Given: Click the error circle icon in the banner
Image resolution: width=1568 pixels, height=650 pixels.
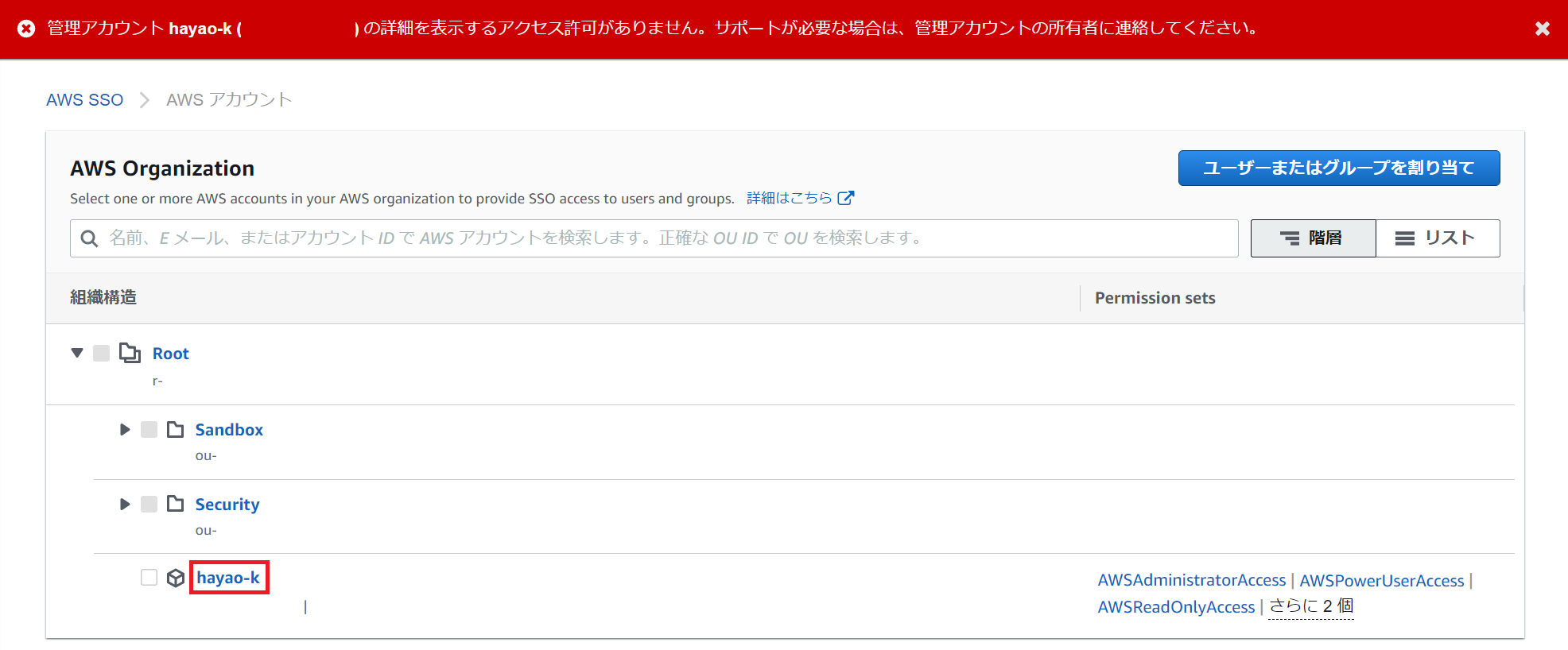Looking at the screenshot, I should tap(26, 29).
